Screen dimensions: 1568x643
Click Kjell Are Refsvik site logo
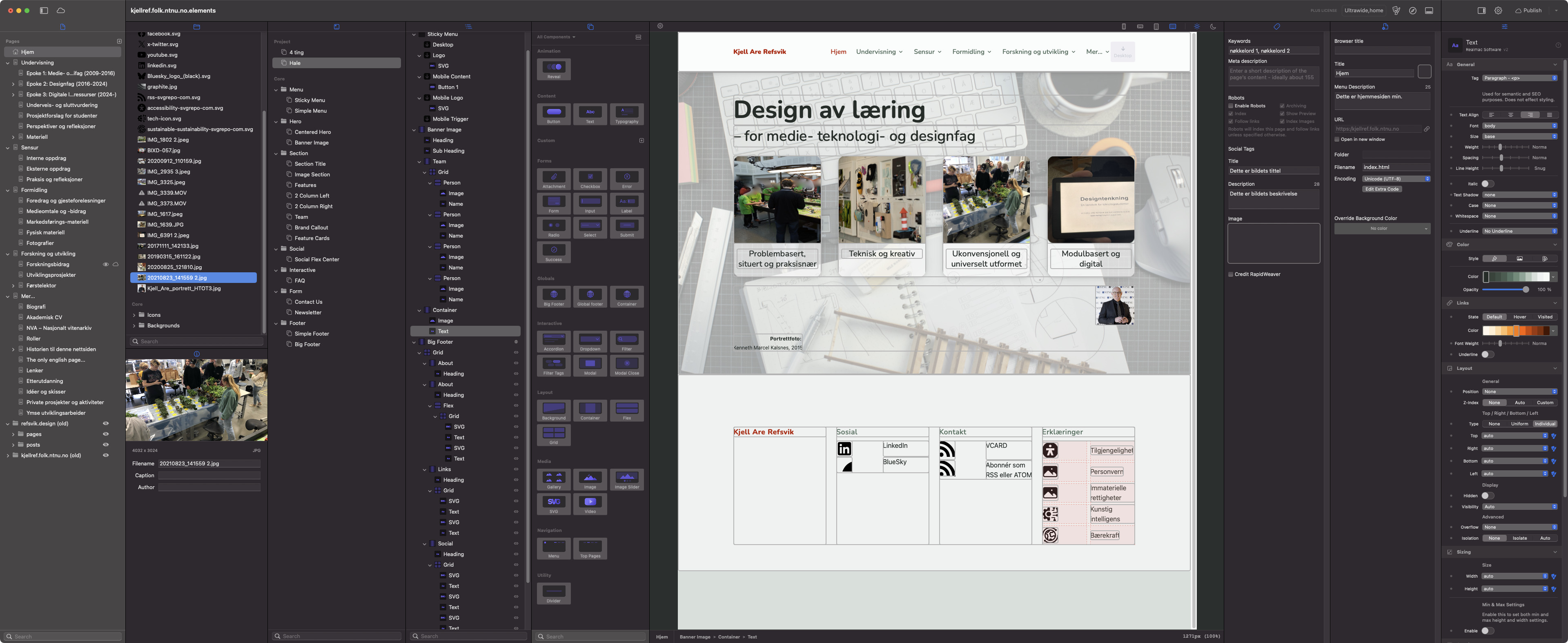pyautogui.click(x=759, y=52)
